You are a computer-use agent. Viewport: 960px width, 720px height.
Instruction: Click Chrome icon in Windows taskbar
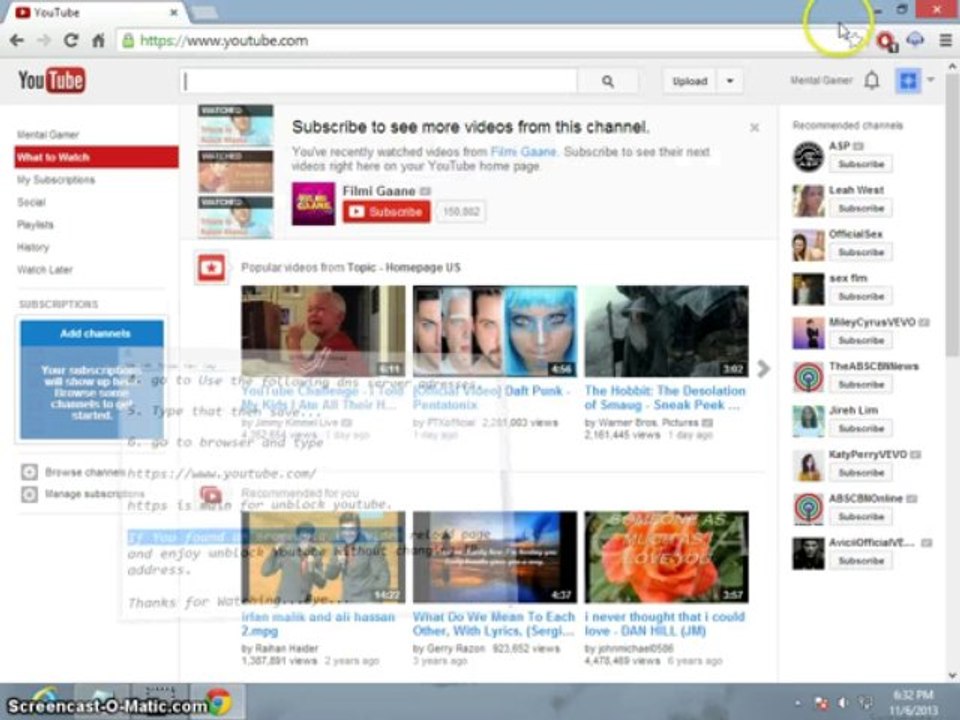(219, 702)
